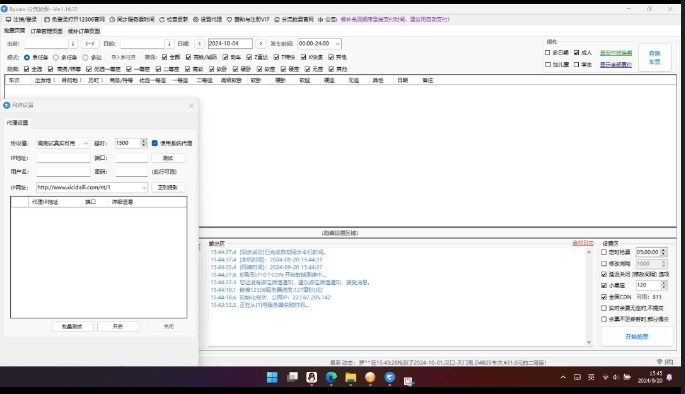Click output log scrollbar up arrow
The width and height of the screenshot is (685, 394).
(x=589, y=252)
